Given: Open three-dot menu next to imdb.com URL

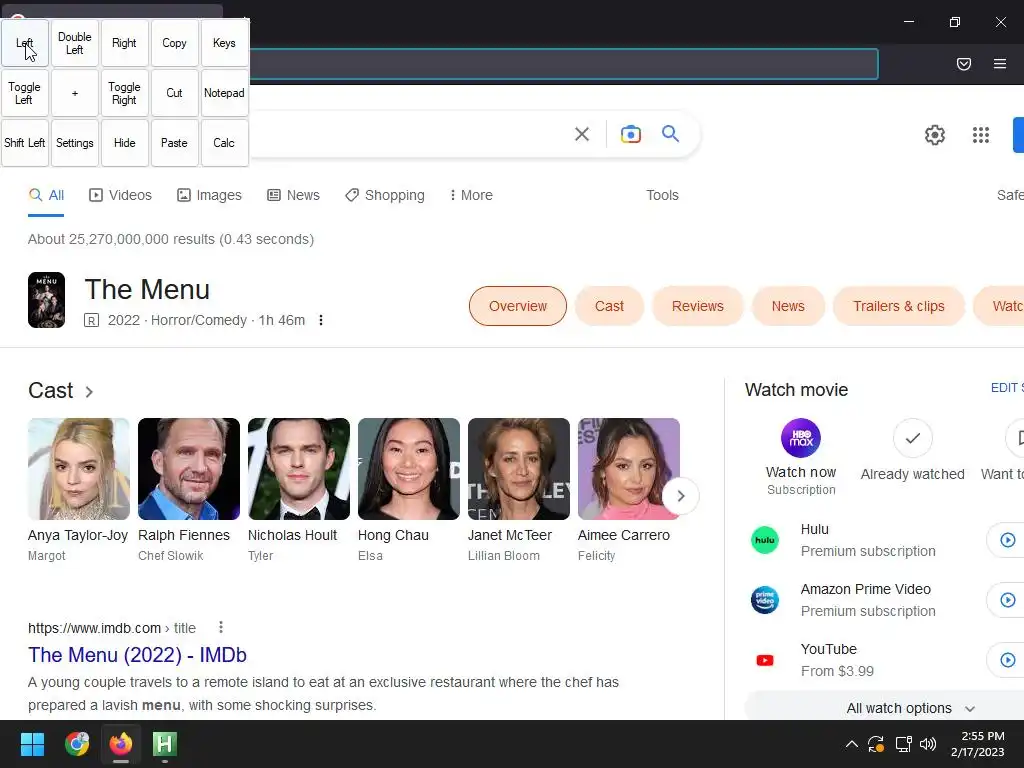Looking at the screenshot, I should tap(221, 628).
